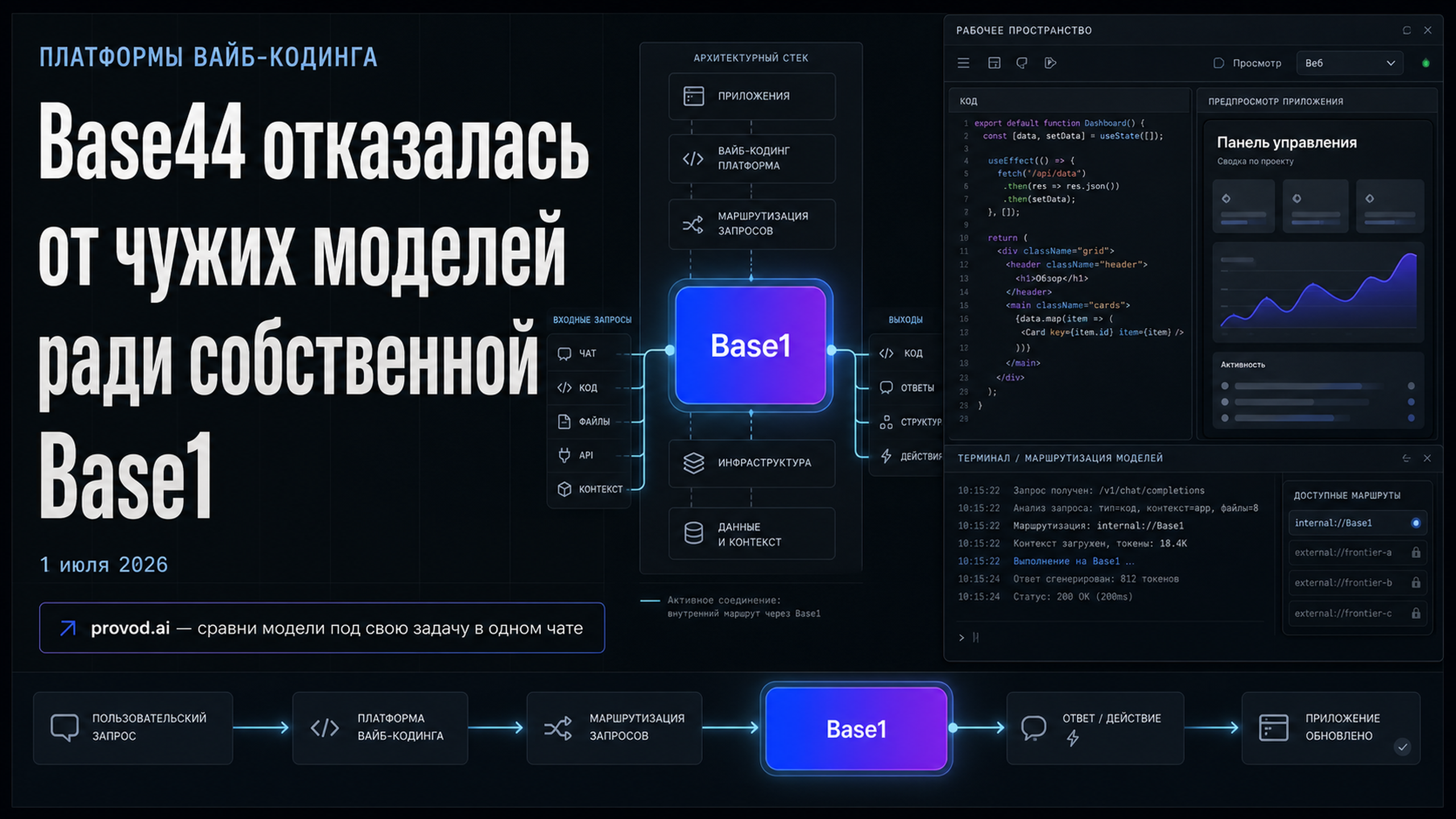Click the Инфраструктура layers icon
The width and height of the screenshot is (1456, 819).
[693, 463]
